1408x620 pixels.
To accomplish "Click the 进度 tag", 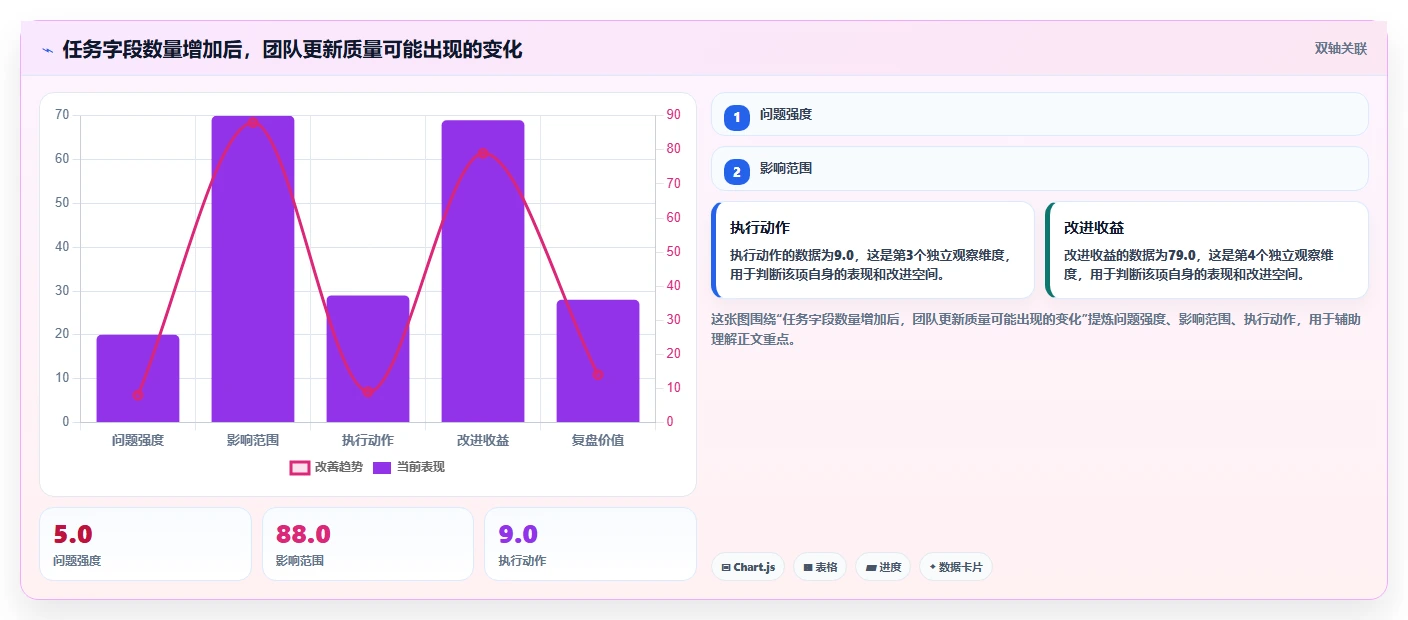I will pos(883,567).
